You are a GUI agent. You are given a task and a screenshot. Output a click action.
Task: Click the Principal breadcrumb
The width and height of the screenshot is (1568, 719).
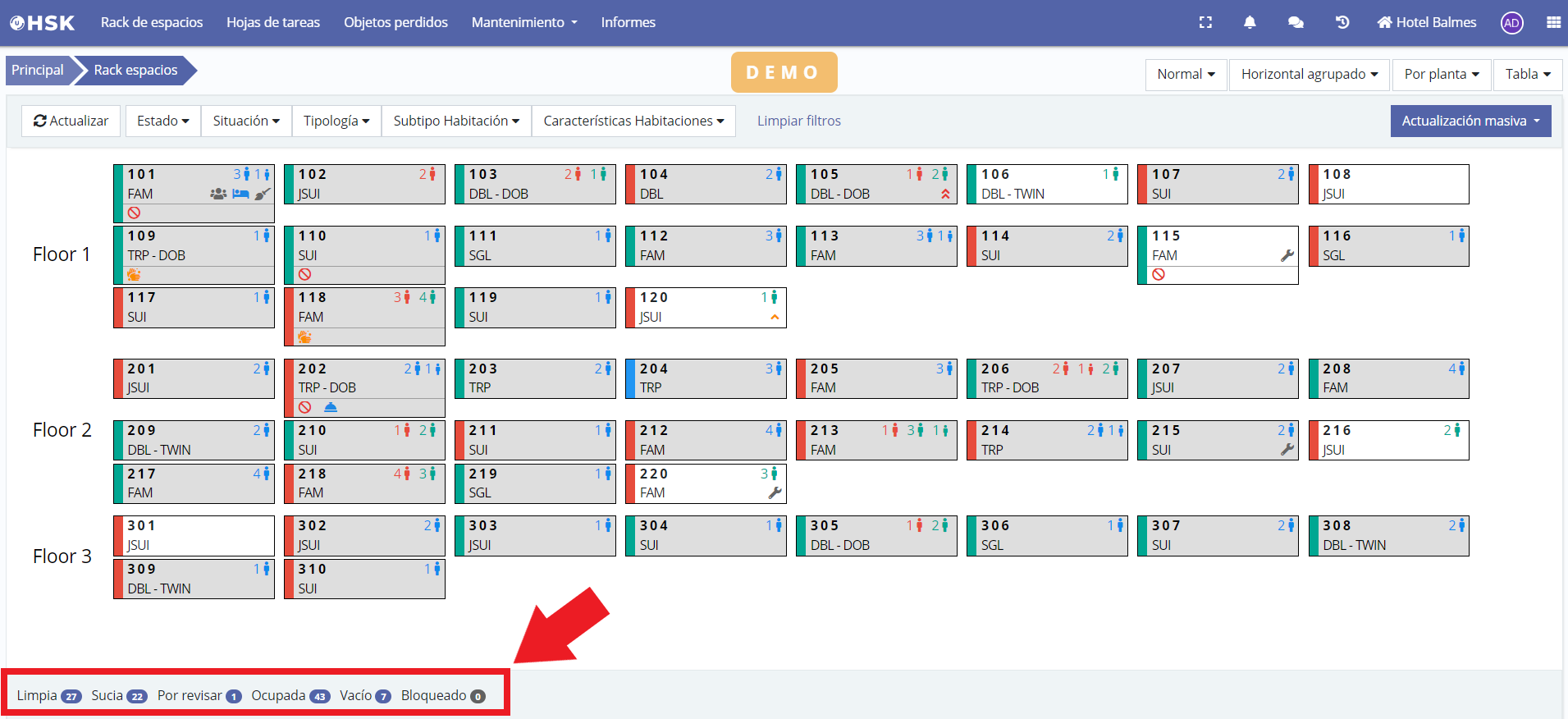(38, 71)
